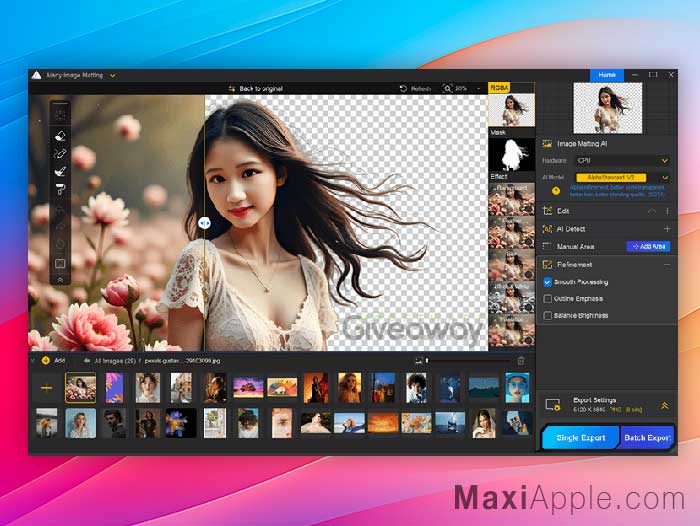The width and height of the screenshot is (700, 526).
Task: Open the Hardware CPU dropdown
Action: pos(622,160)
